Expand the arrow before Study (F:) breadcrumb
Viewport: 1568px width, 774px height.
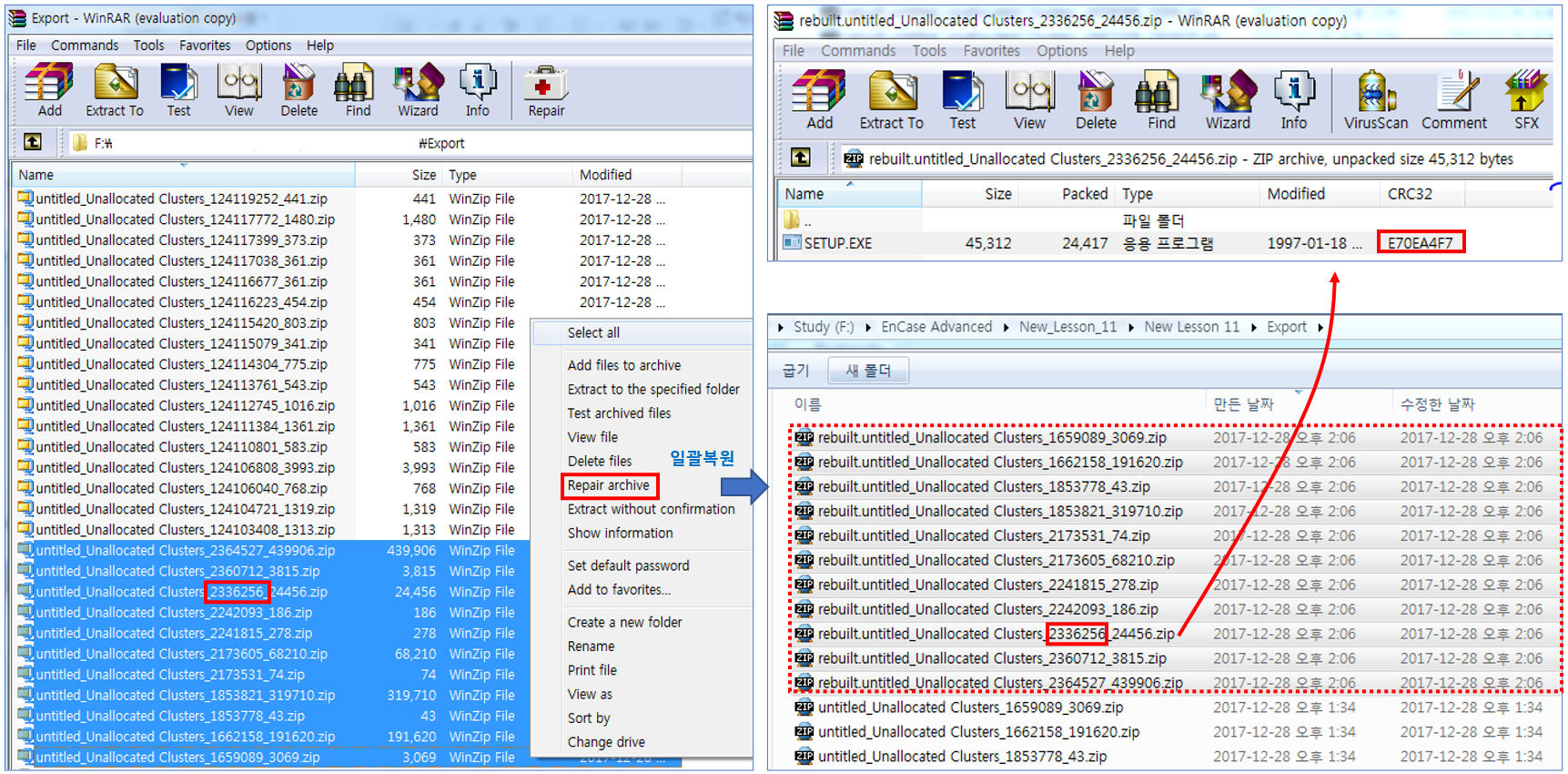[781, 327]
